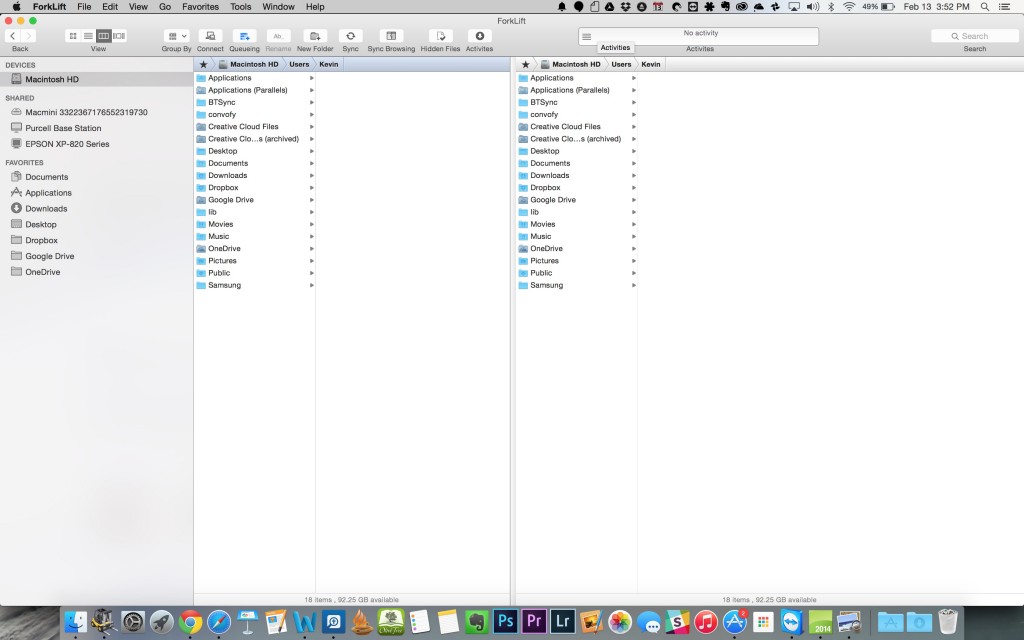
Task: Click the favorites star in the left pane path bar
Action: coord(203,64)
